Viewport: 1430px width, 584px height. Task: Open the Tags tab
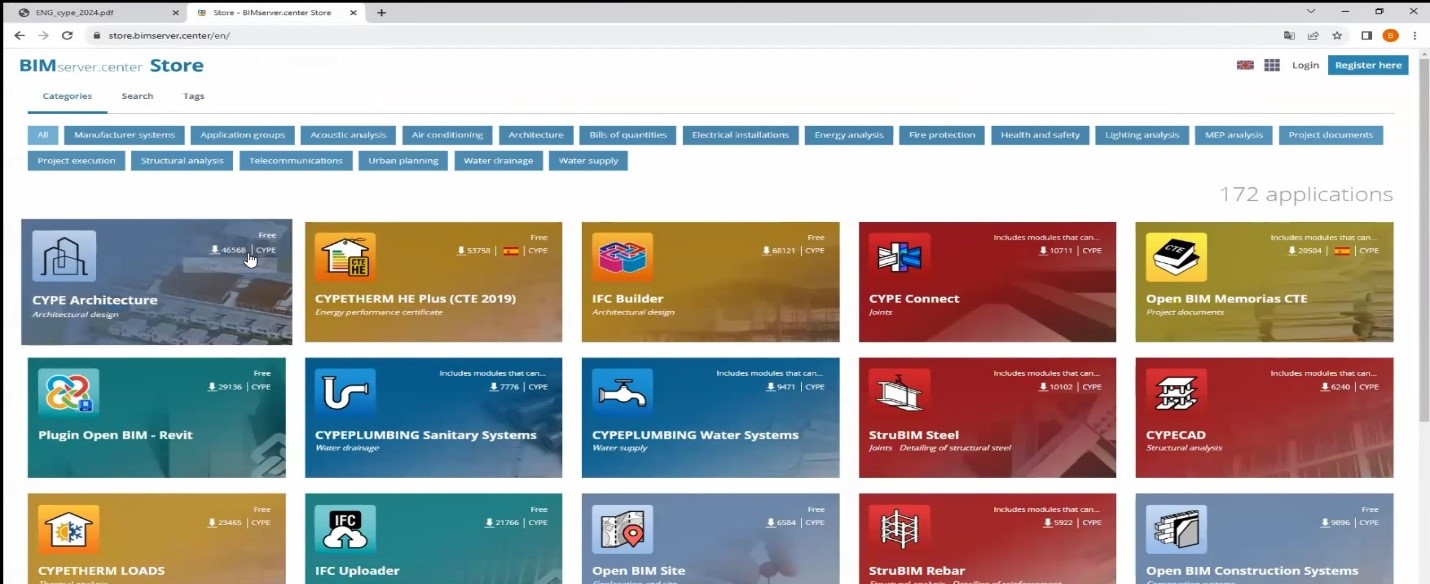[x=194, y=96]
